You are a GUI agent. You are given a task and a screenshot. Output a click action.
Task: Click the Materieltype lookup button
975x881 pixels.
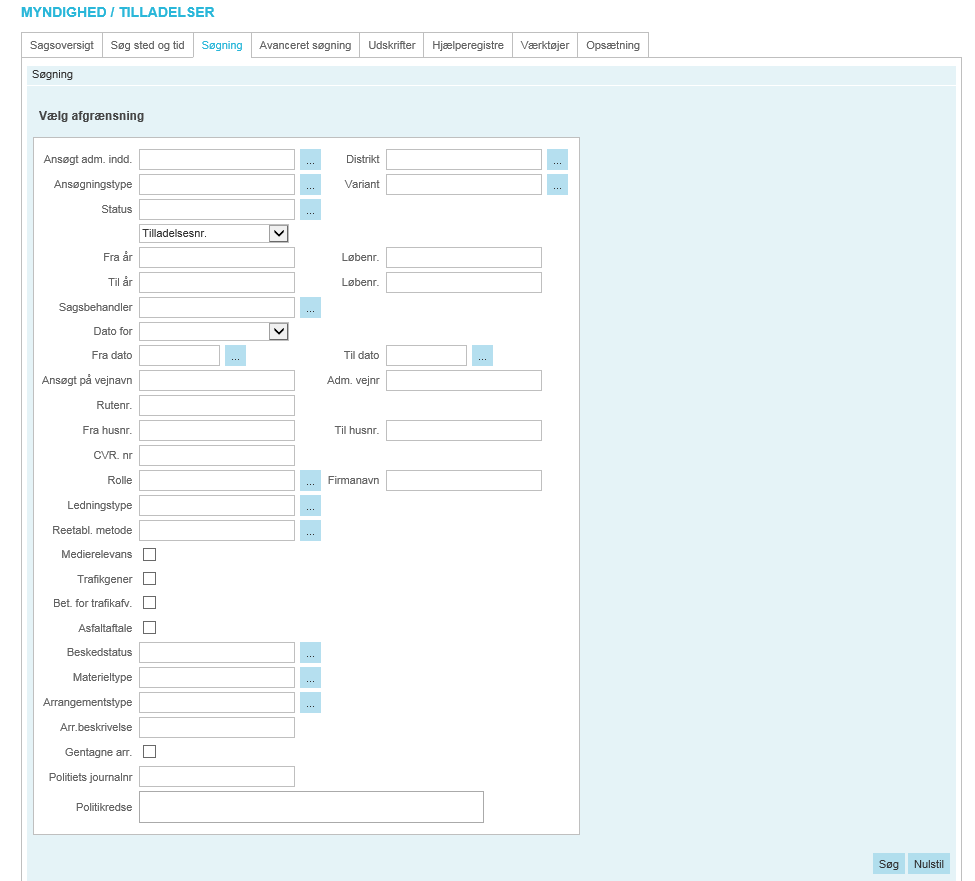pyautogui.click(x=310, y=678)
